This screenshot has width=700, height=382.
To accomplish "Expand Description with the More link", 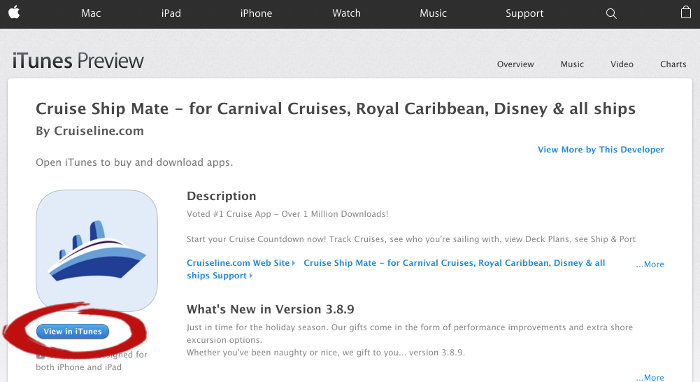I will 650,264.
